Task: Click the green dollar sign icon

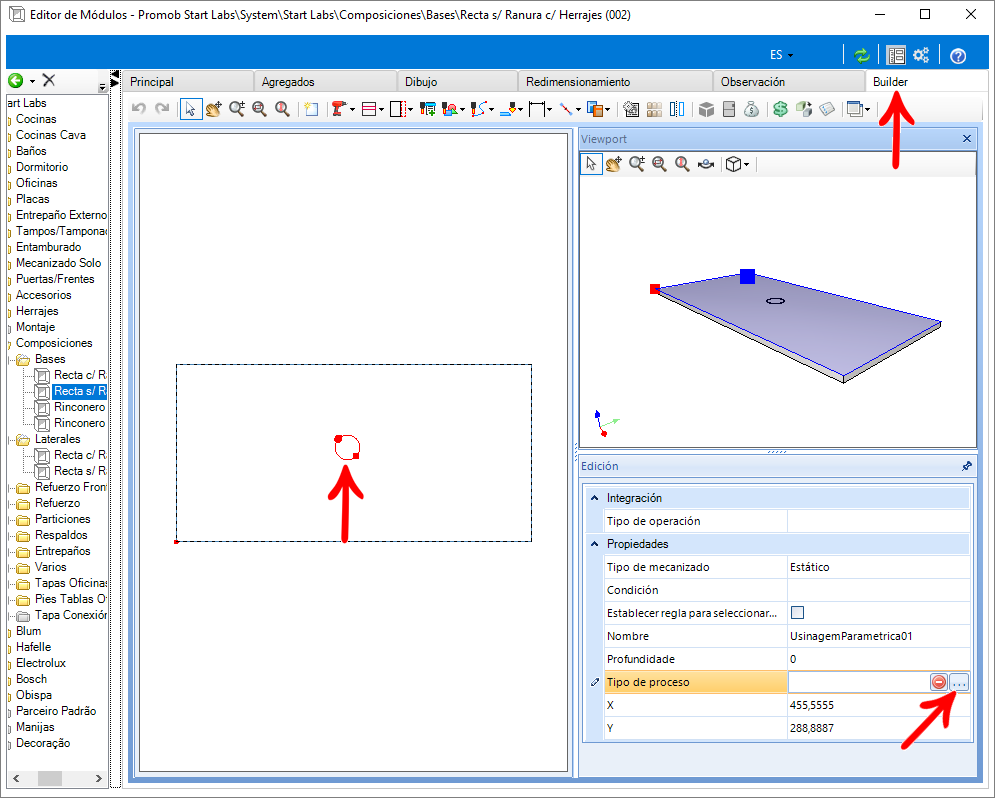Action: 781,109
